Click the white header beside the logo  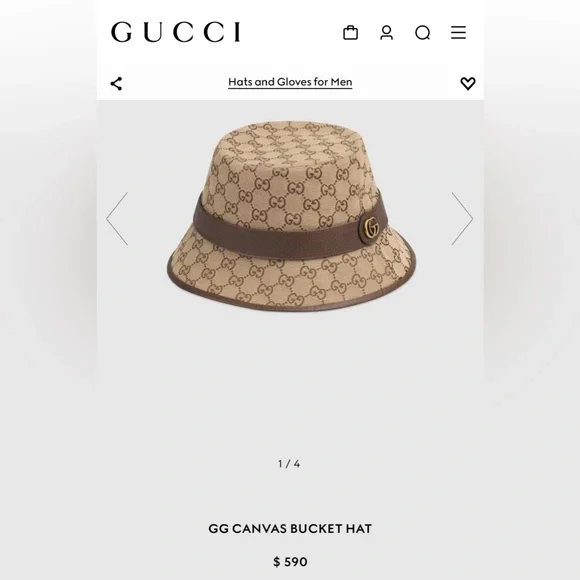290,33
